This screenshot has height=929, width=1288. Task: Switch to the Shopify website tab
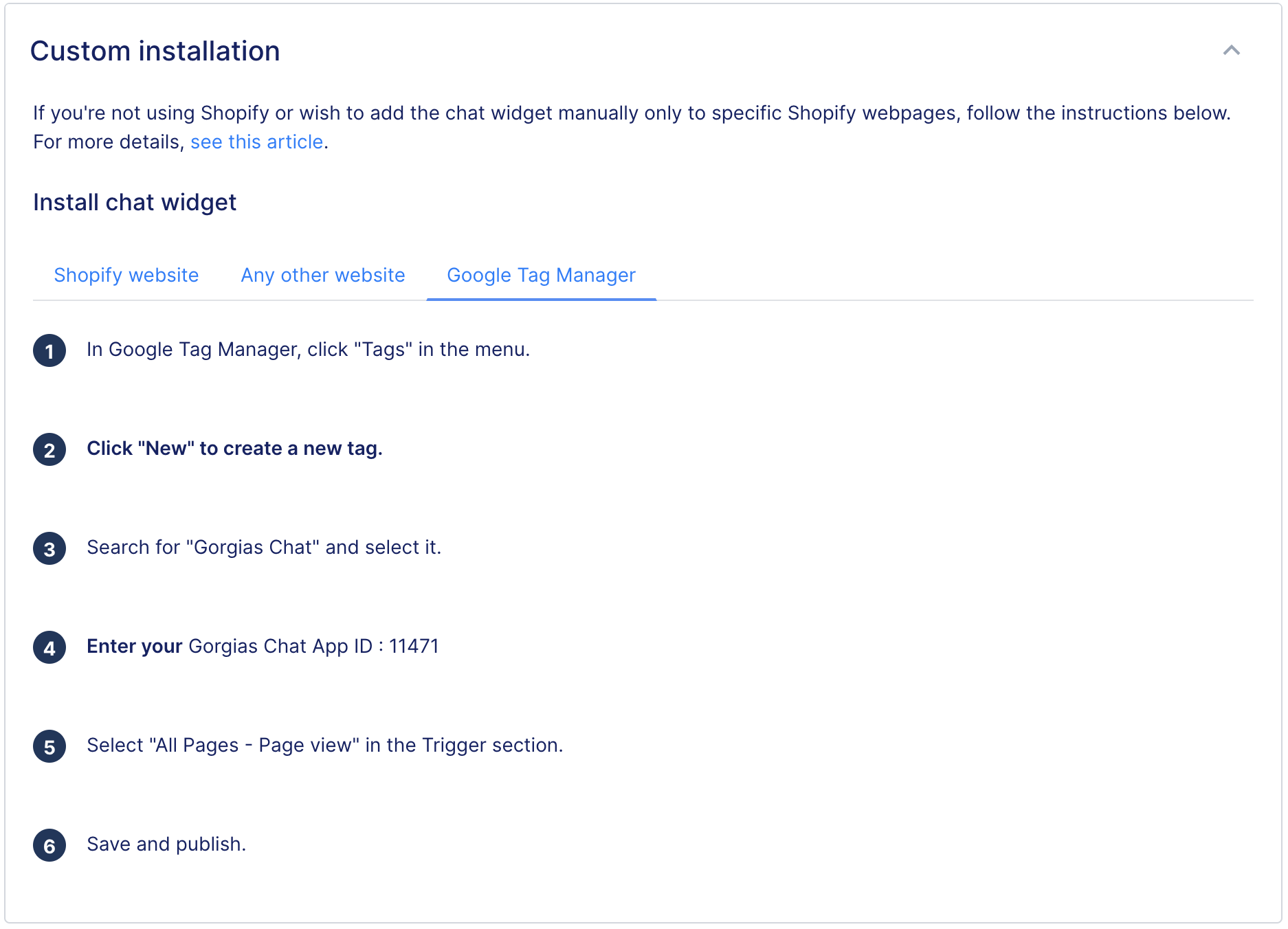[x=126, y=275]
